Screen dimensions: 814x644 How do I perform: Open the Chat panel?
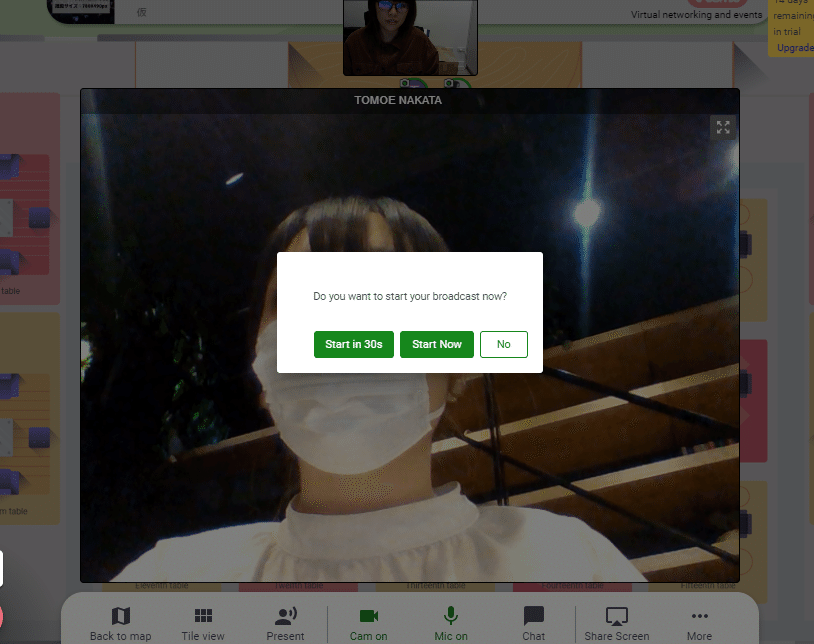(533, 624)
